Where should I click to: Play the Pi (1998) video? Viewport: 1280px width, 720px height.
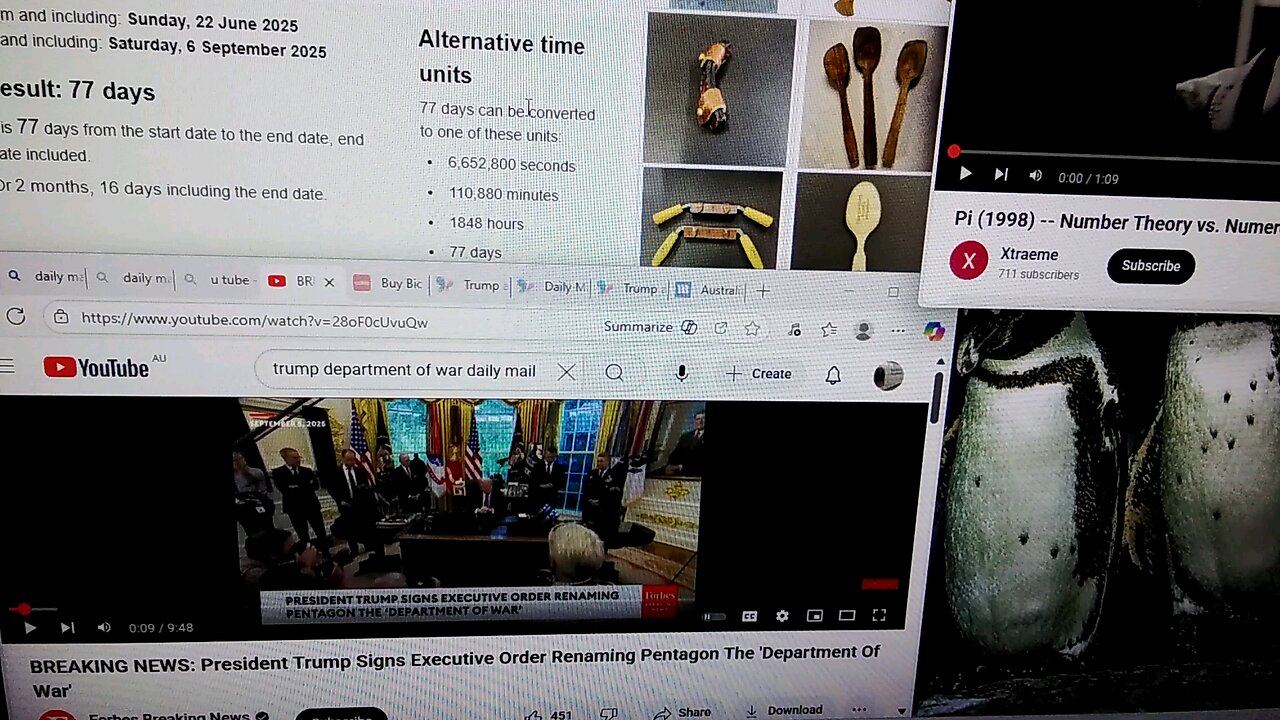click(965, 174)
